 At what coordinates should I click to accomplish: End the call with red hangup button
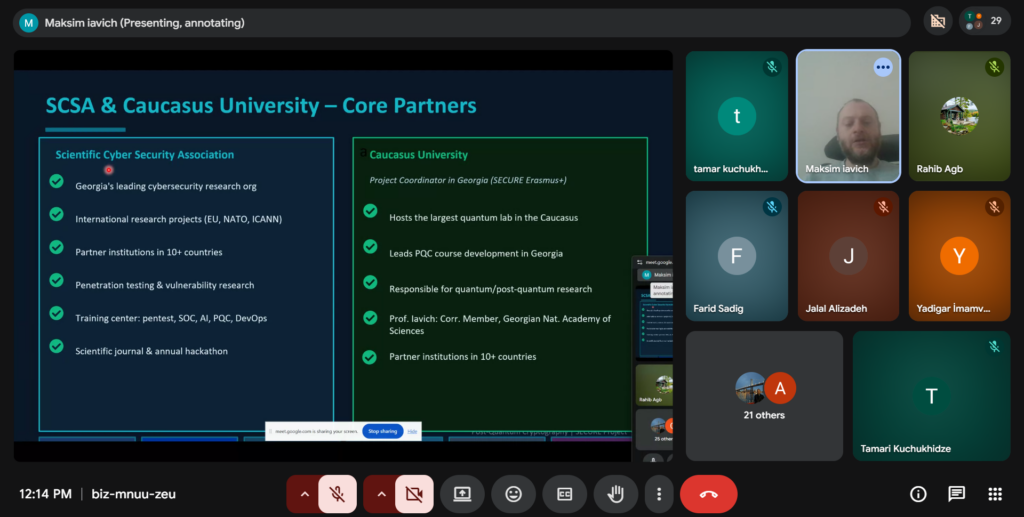tap(709, 494)
